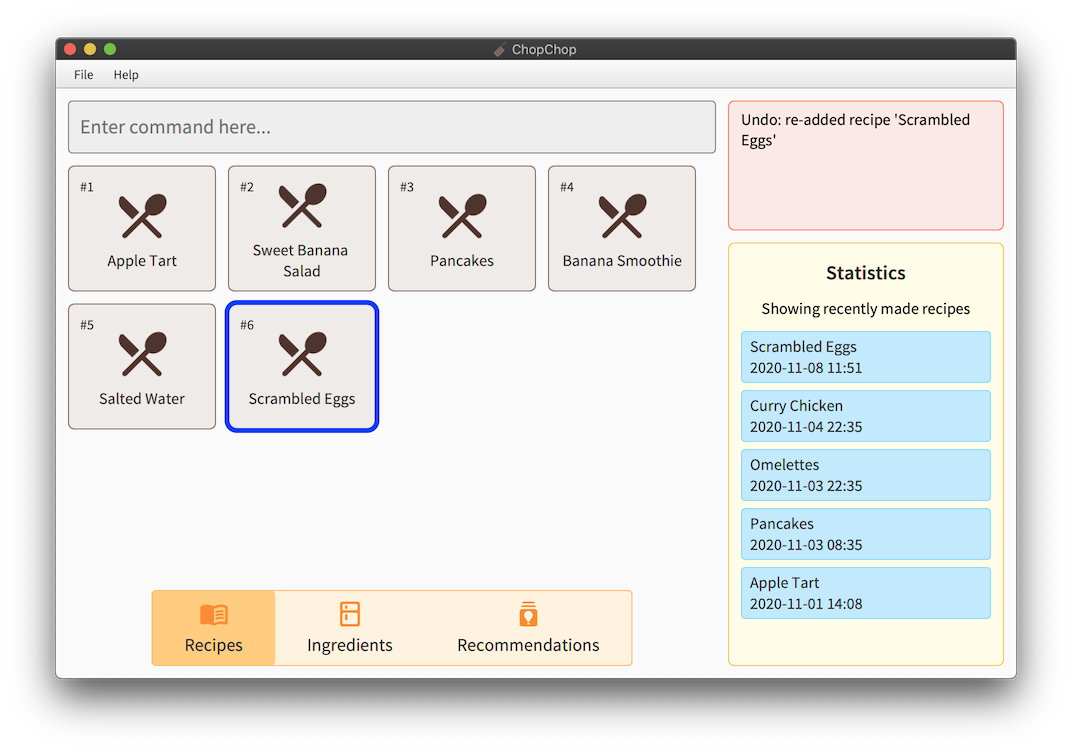This screenshot has height=752, width=1072.
Task: Select the Apple Tart recipe name
Action: (142, 260)
